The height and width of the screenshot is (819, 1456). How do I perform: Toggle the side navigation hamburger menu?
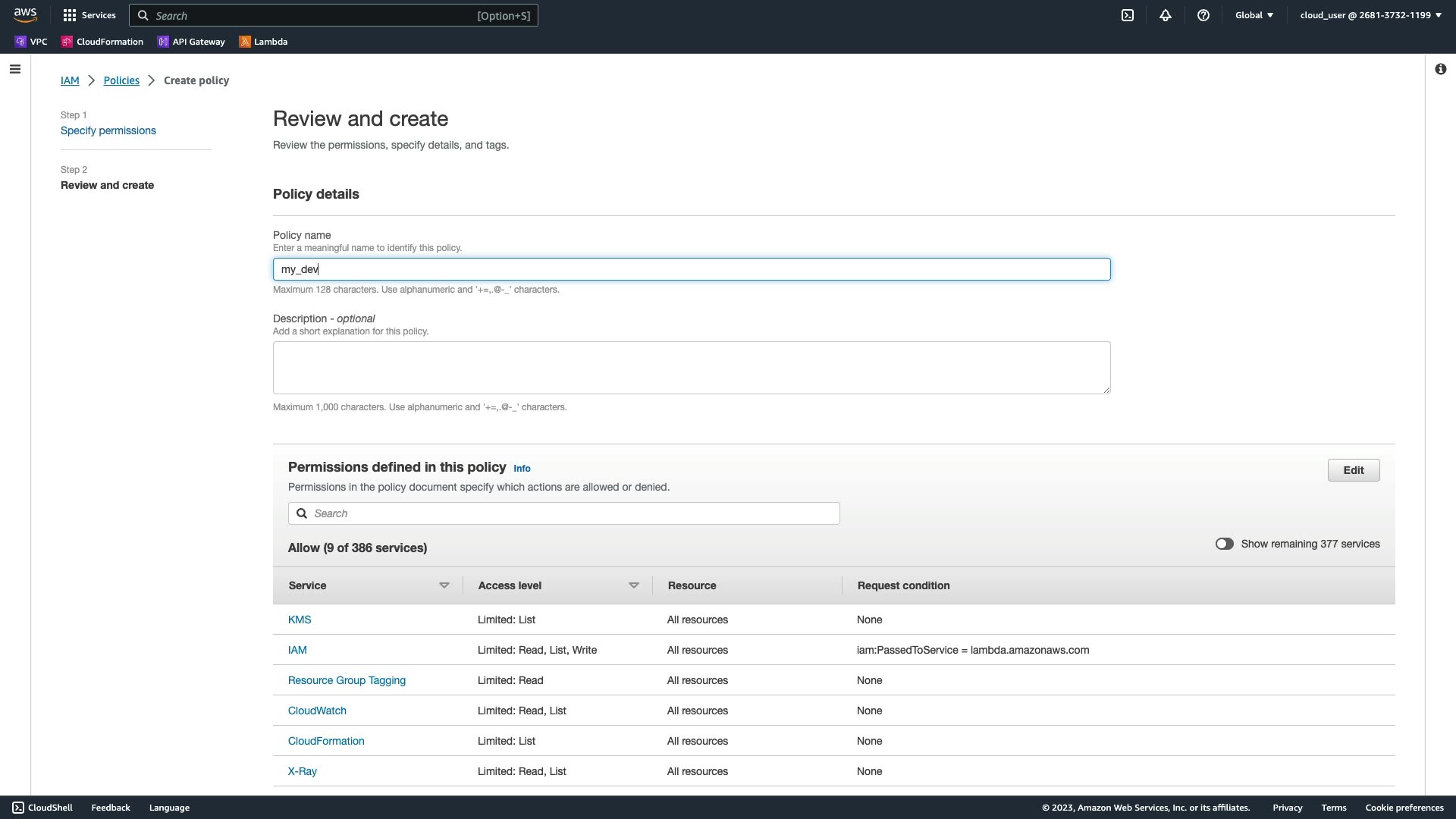point(15,69)
